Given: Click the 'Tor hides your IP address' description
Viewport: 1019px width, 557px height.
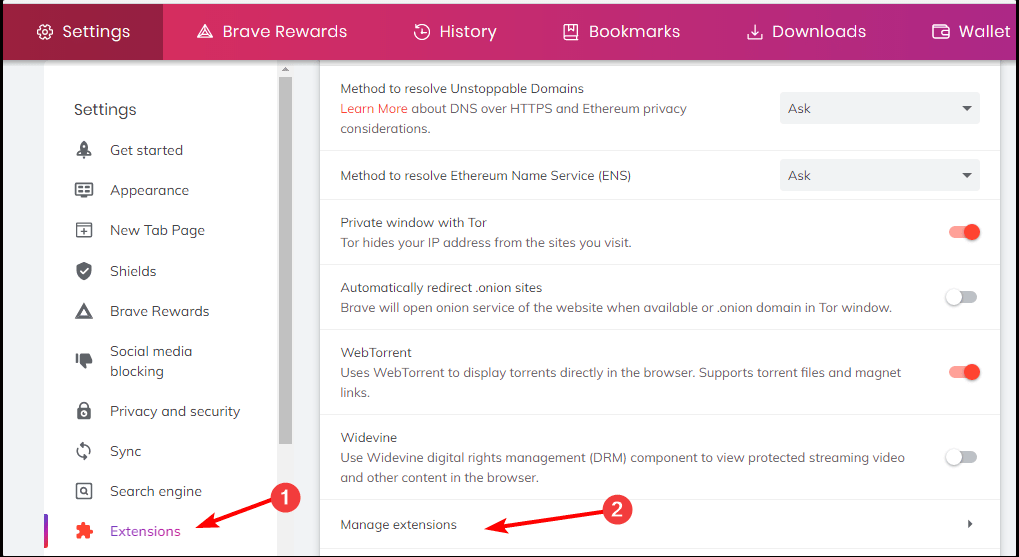Looking at the screenshot, I should 486,242.
